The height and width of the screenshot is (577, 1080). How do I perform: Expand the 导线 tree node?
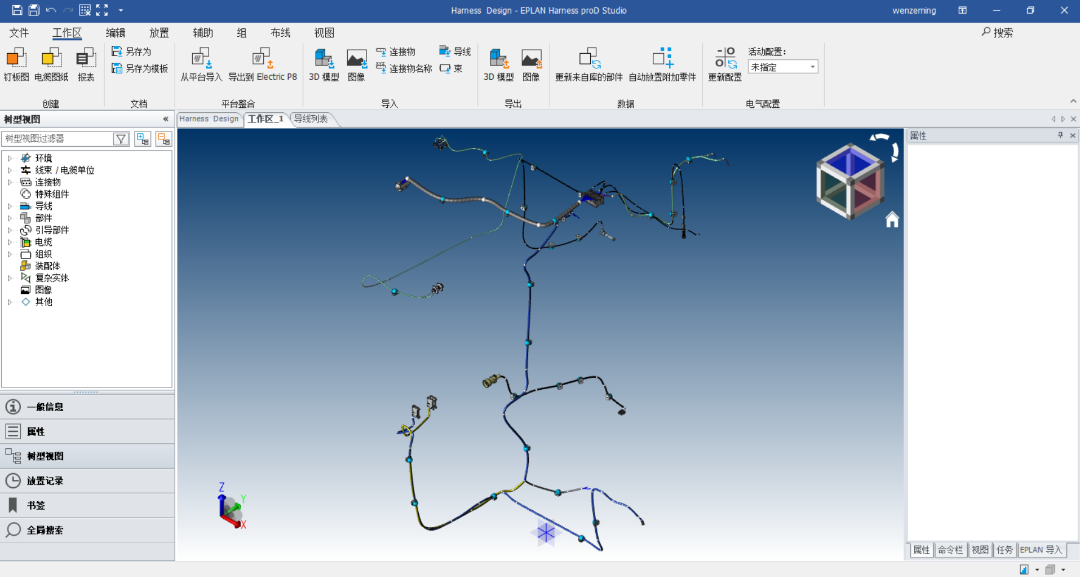point(10,206)
